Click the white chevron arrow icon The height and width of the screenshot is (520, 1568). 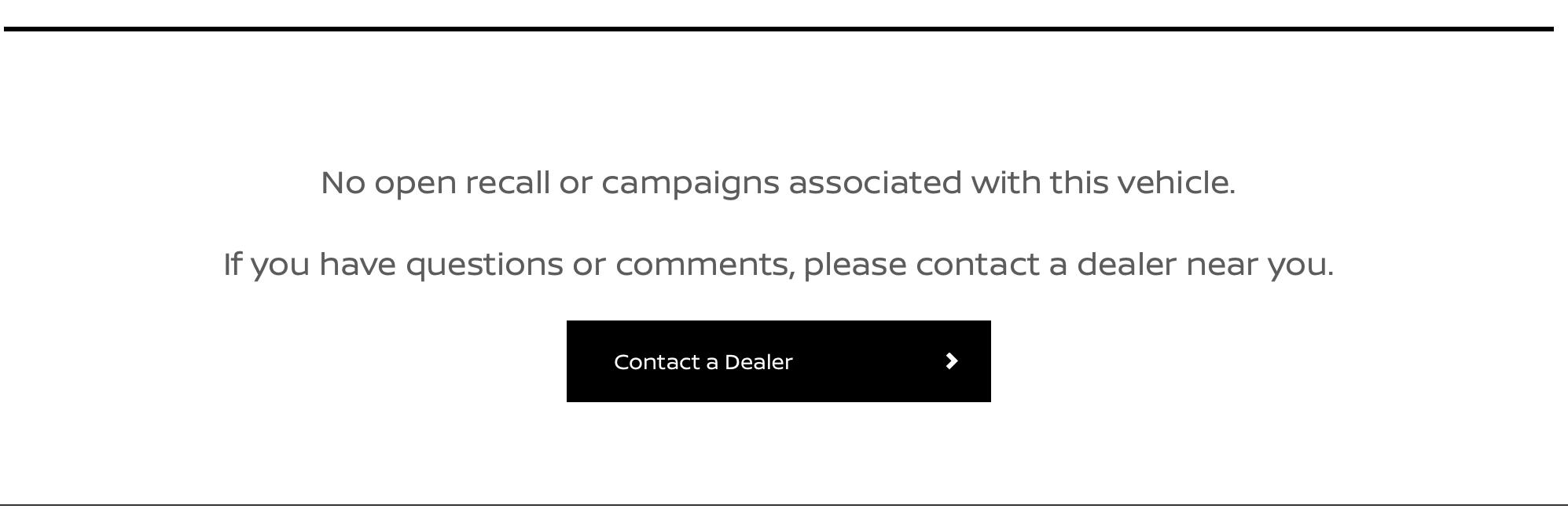(951, 361)
